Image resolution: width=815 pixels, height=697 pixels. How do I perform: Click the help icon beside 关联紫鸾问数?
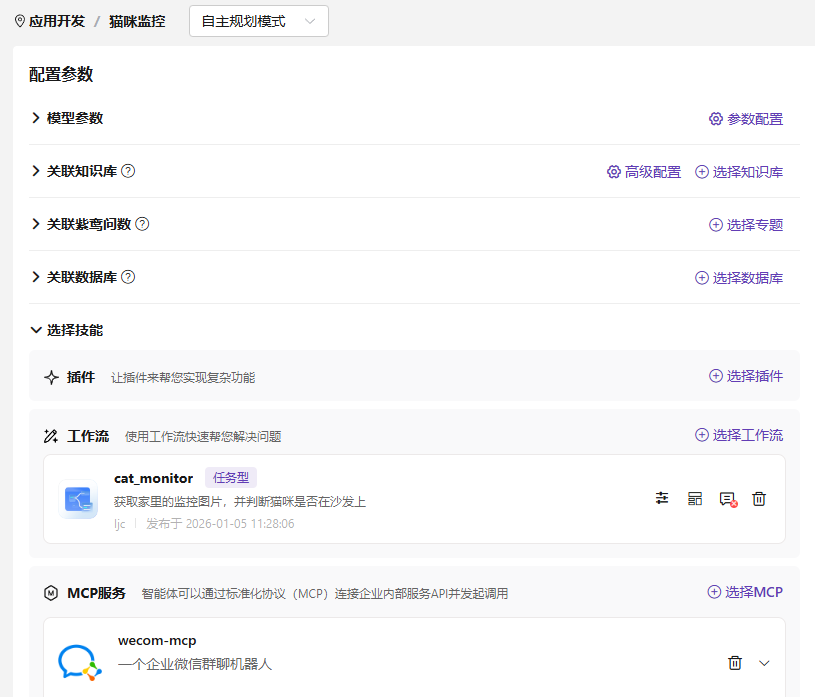point(142,224)
